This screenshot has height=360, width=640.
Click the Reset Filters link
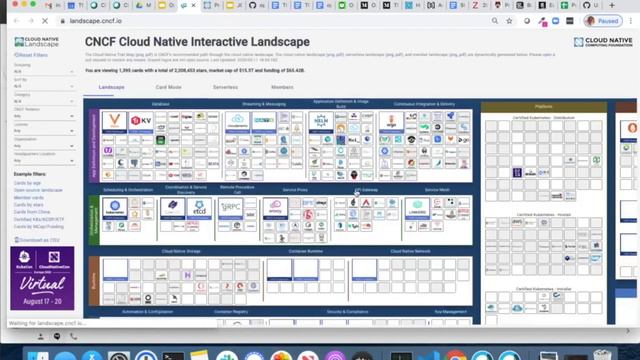pos(31,55)
